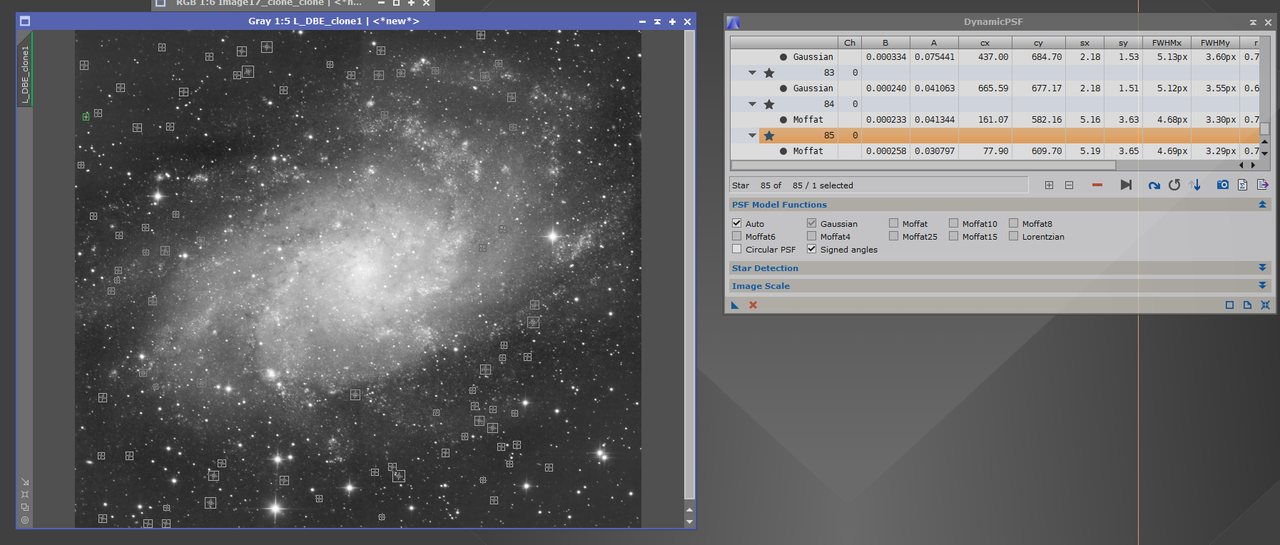Screen dimensions: 1280x545
Task: Collapse all star items in DynamicPSF
Action: (x=1069, y=185)
